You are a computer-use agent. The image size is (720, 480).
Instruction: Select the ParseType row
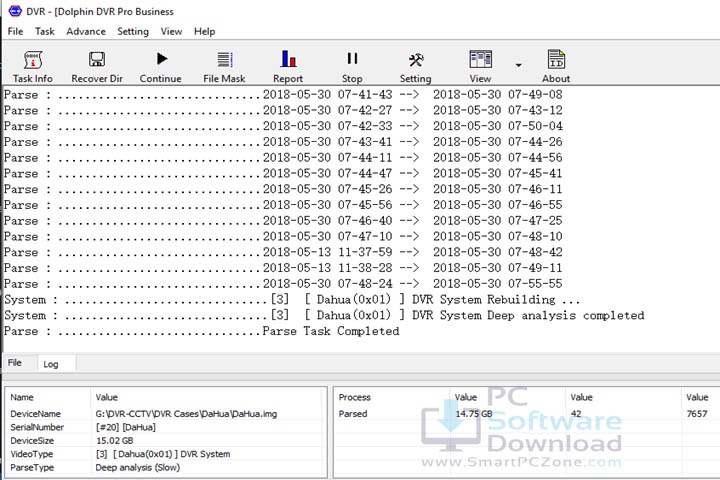[166, 468]
